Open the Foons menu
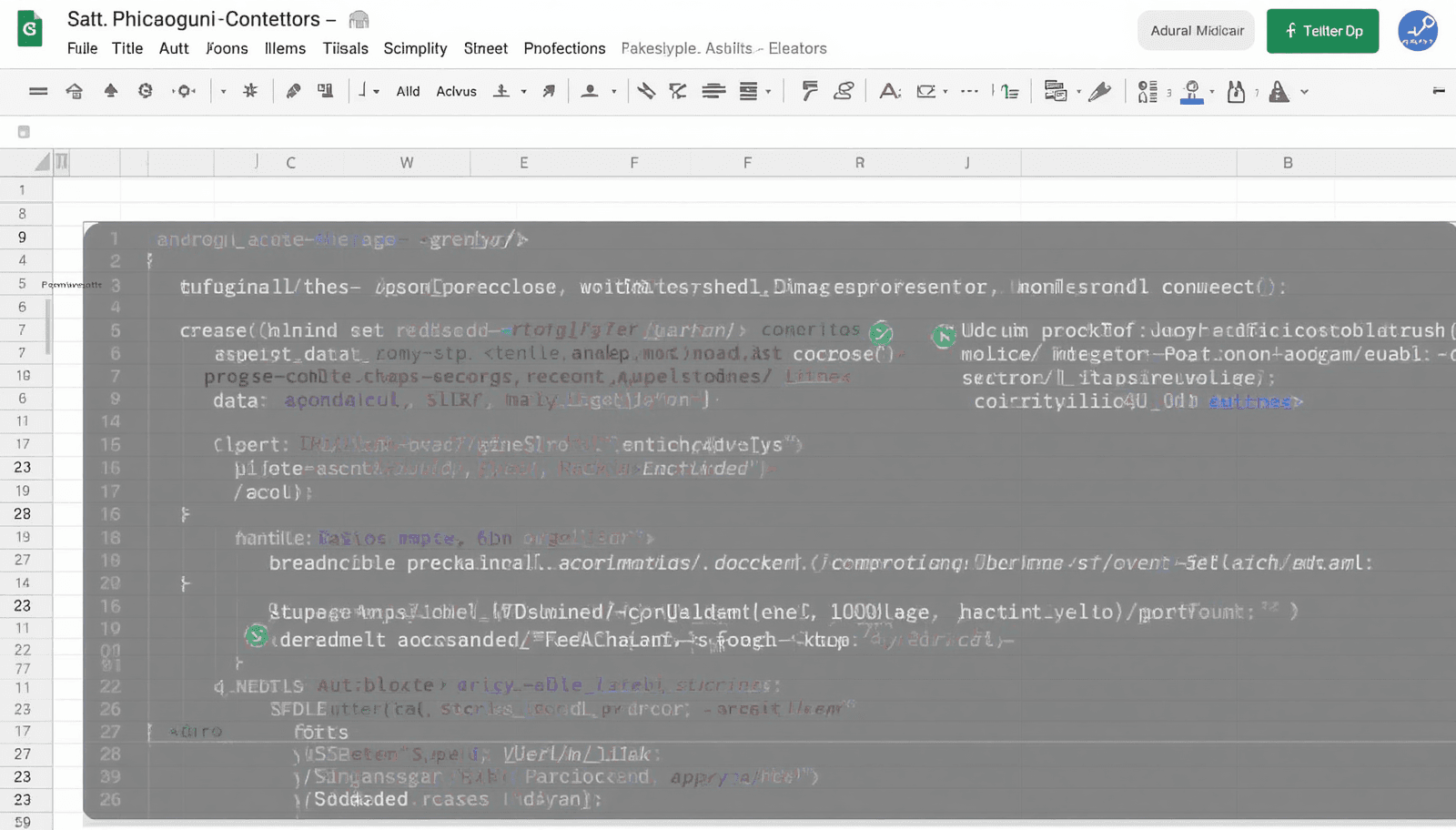Image resolution: width=1456 pixels, height=830 pixels. tap(227, 48)
